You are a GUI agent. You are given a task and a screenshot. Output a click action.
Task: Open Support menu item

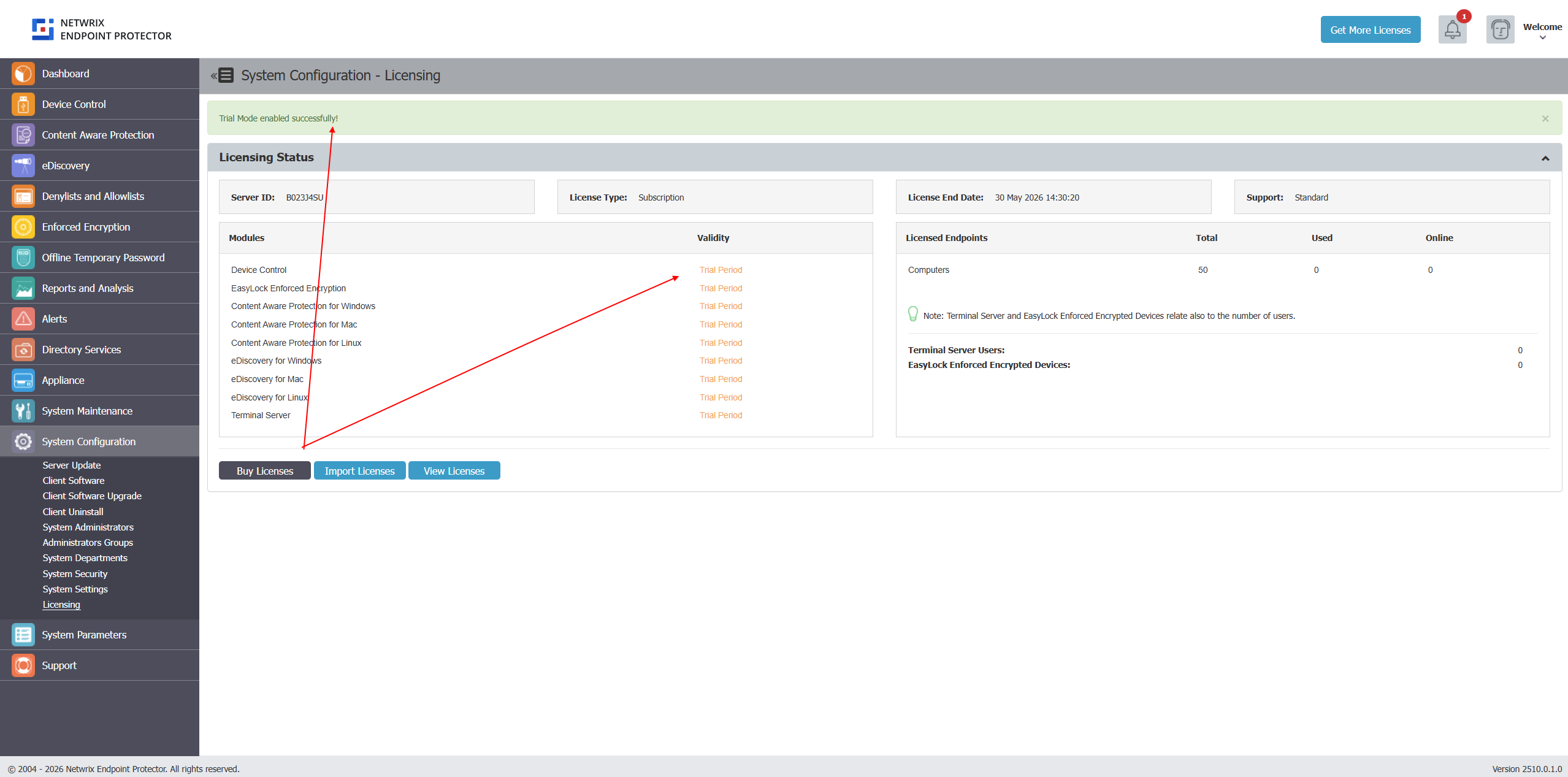[99, 665]
